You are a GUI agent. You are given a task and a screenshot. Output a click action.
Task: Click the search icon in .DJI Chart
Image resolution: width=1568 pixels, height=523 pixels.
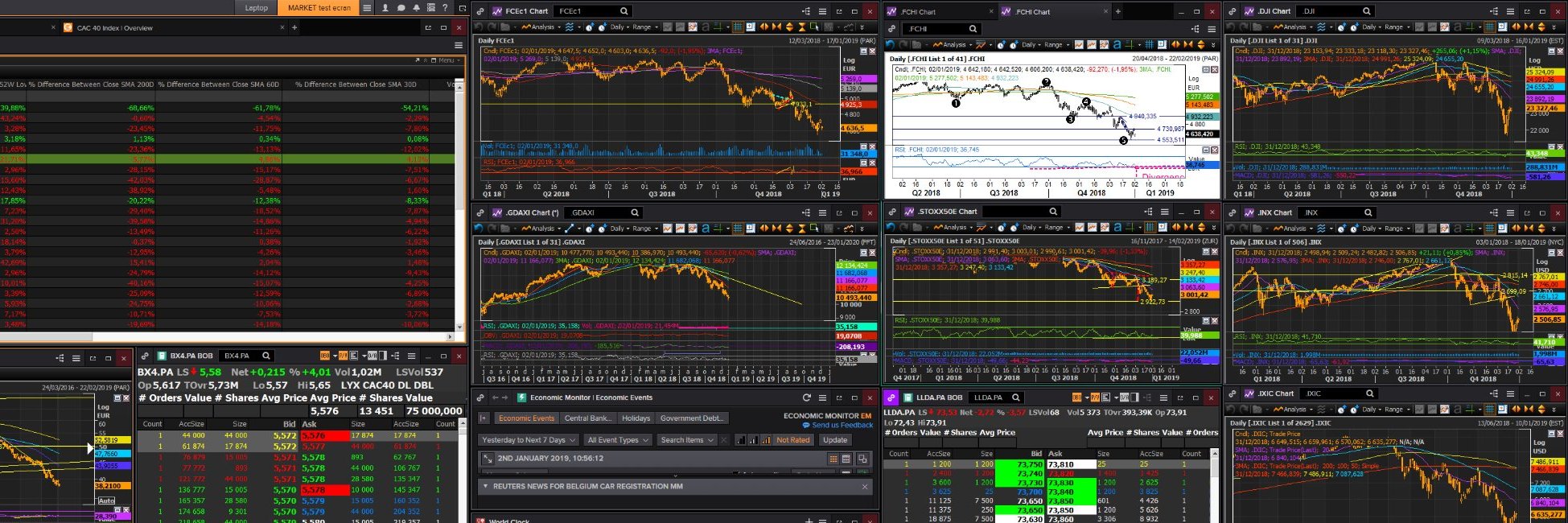(1366, 11)
